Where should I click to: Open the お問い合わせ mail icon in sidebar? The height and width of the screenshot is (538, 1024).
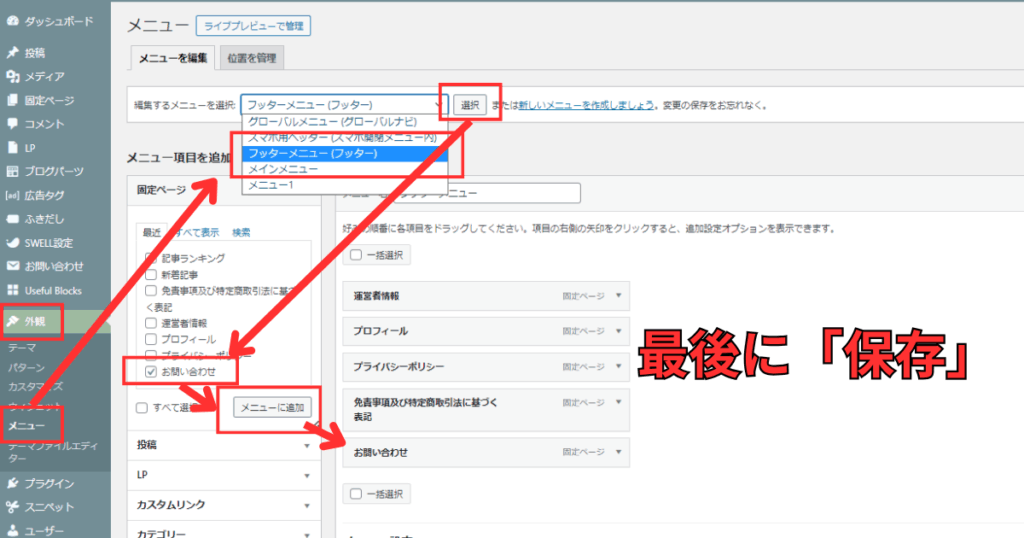point(12,266)
